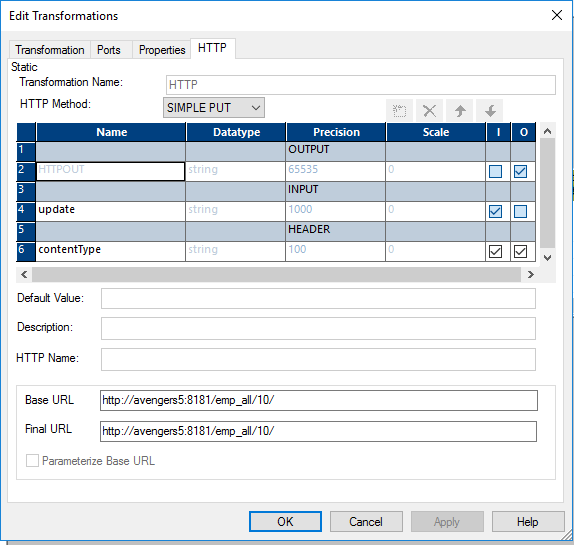
Task: Click string datatype cell in contentType row
Action: coord(235,251)
